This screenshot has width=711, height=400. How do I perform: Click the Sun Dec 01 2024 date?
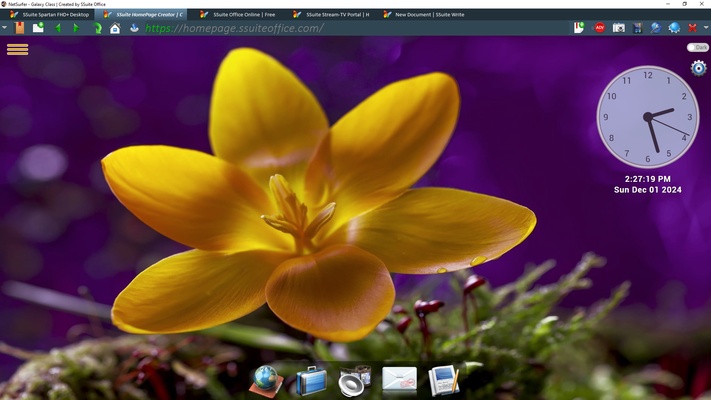pos(648,190)
